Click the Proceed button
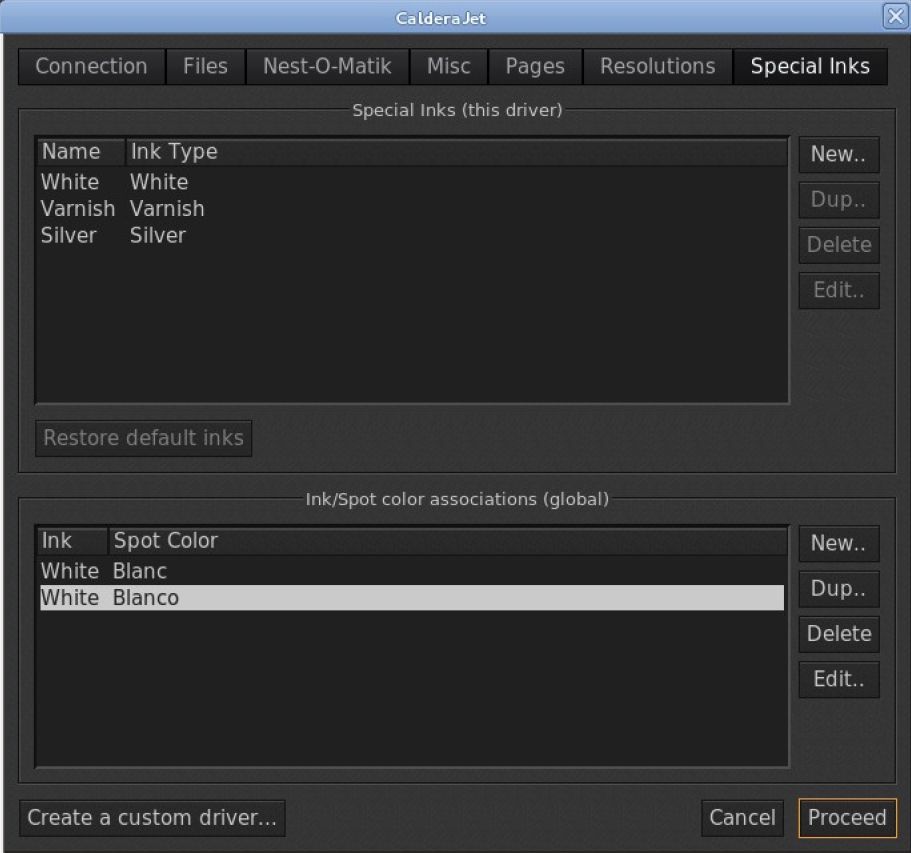Image resolution: width=911 pixels, height=853 pixels. tap(847, 818)
